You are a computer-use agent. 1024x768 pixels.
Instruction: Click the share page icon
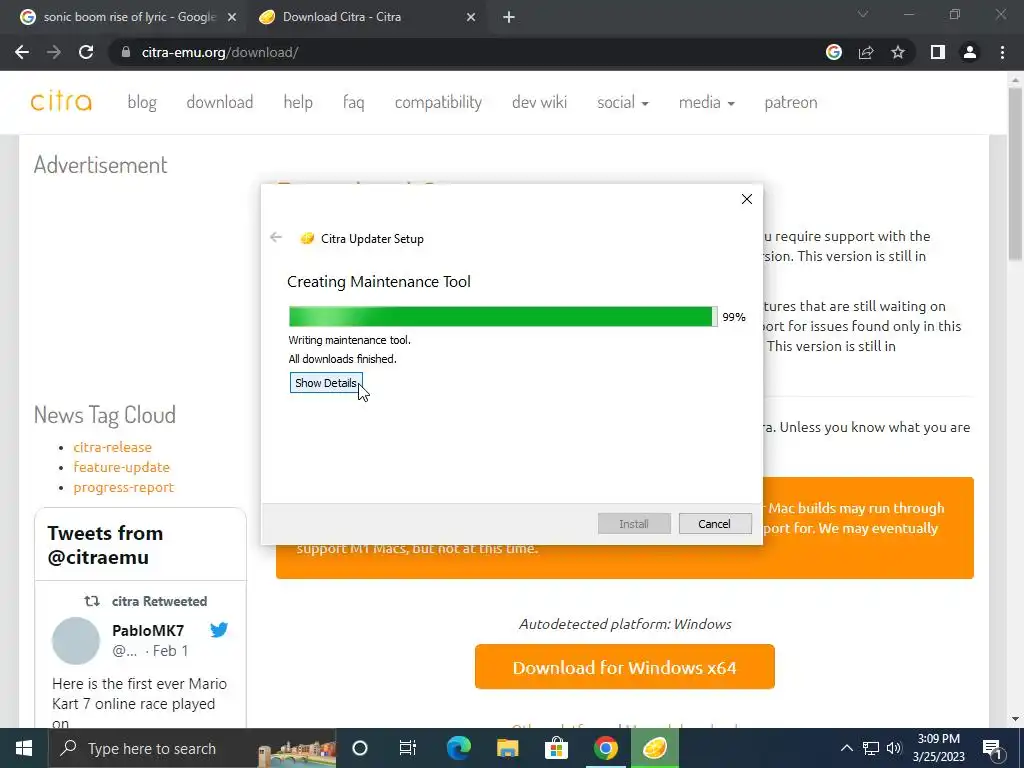click(866, 52)
